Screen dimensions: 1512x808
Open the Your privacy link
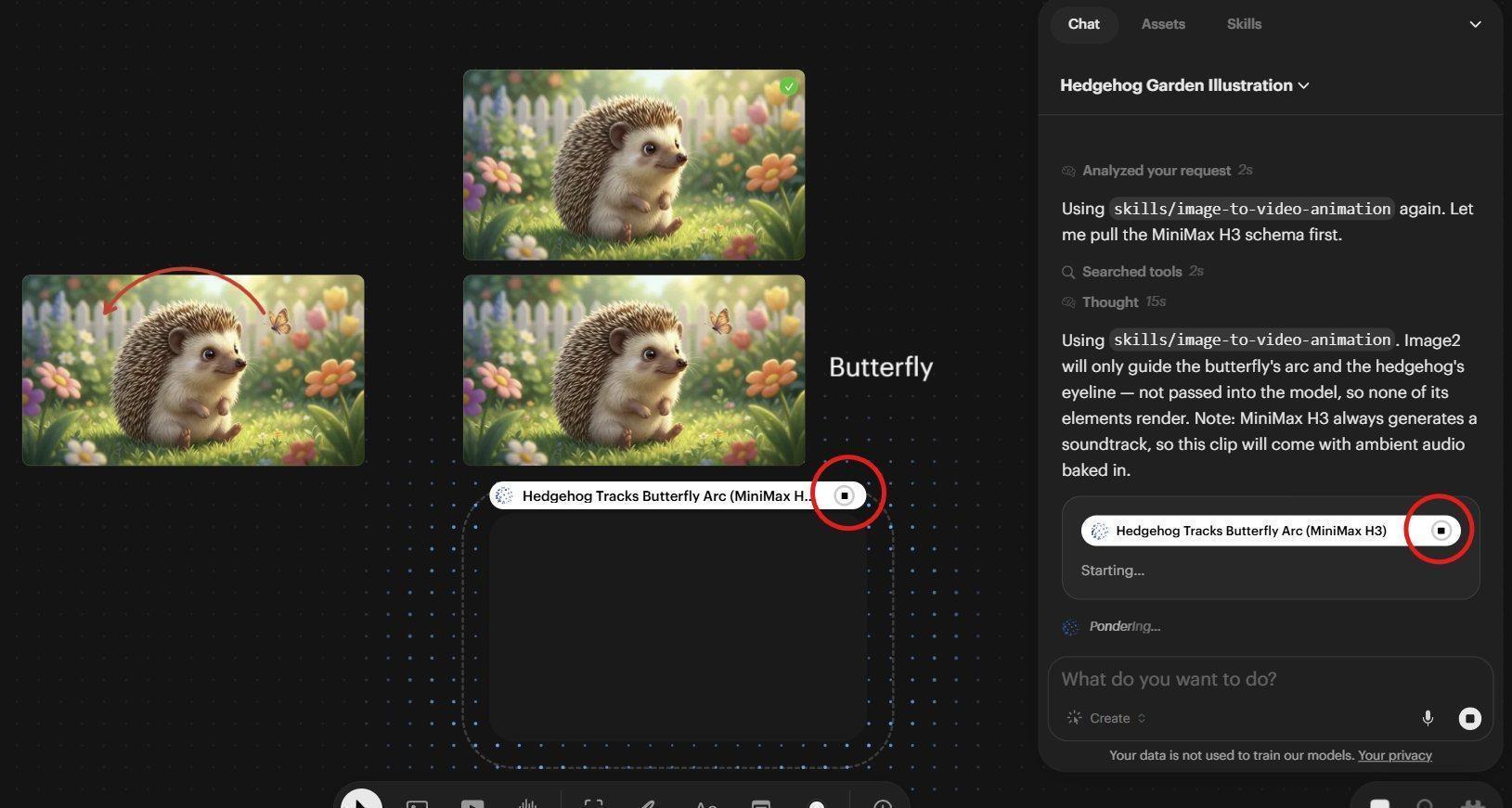coord(1394,755)
